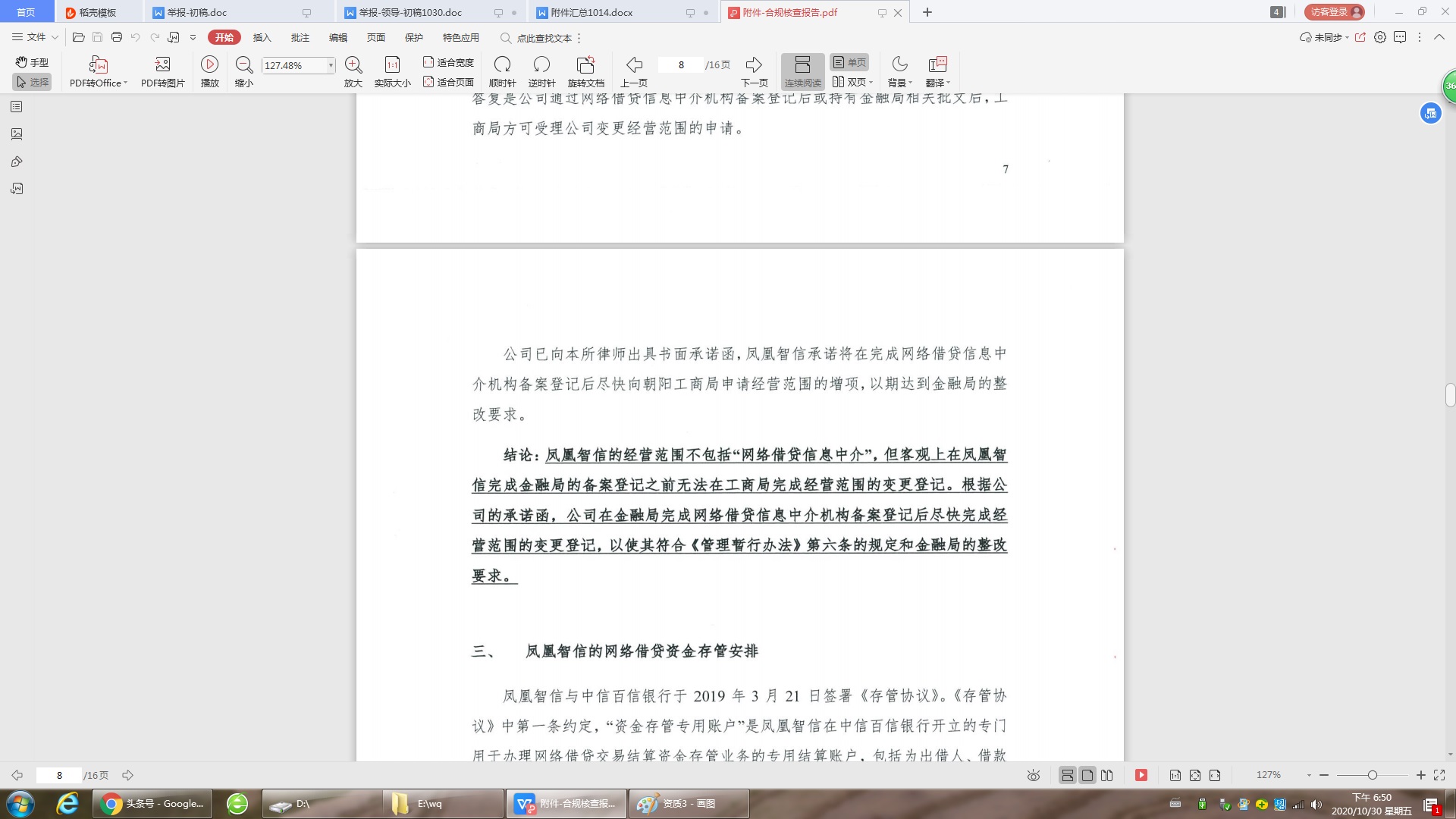This screenshot has height=819, width=1456.
Task: Rotate the page 逆时针
Action: (541, 72)
